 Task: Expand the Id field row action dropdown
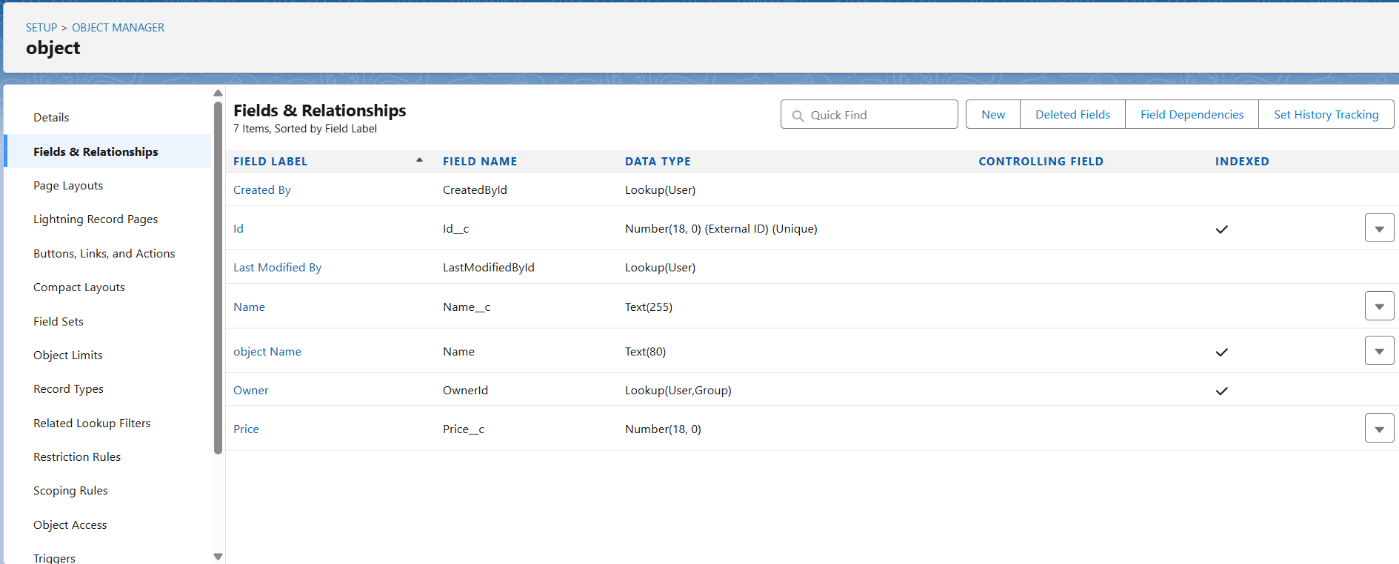point(1379,228)
